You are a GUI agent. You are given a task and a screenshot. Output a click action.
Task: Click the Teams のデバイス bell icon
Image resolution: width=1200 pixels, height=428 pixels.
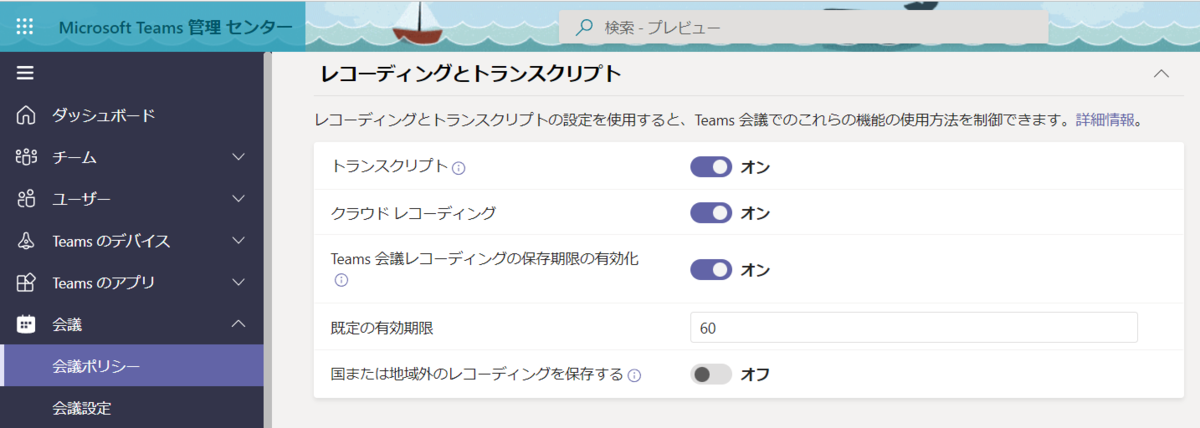point(26,241)
